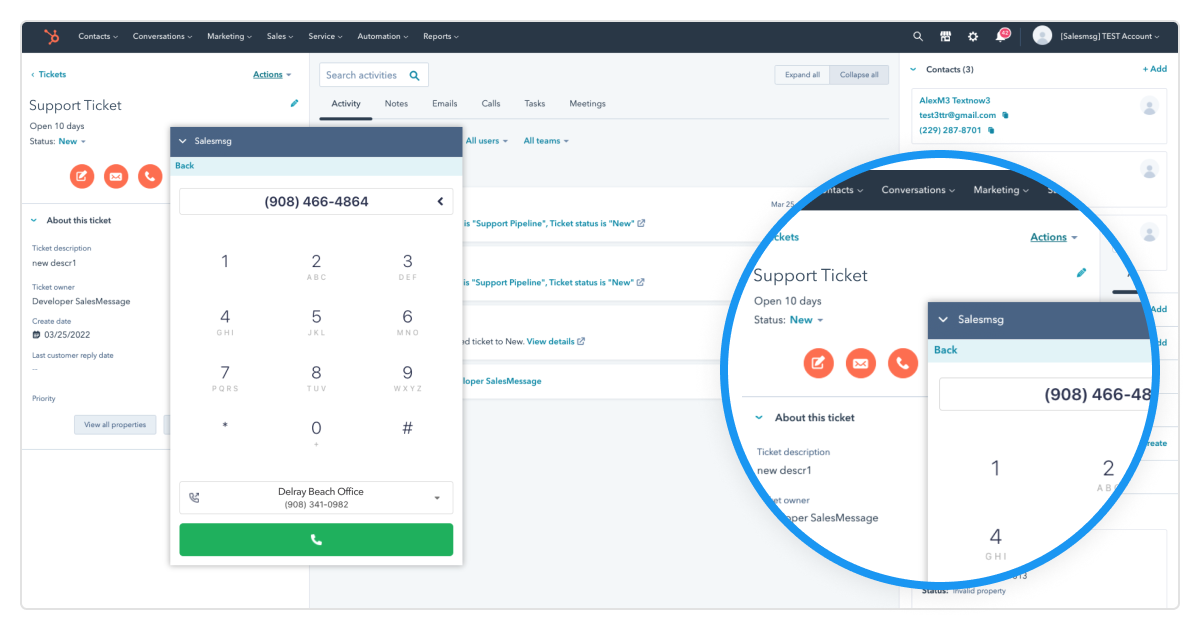This screenshot has height=630, width=1200.
Task: Click the Ticket owner label
Action: coord(54,288)
